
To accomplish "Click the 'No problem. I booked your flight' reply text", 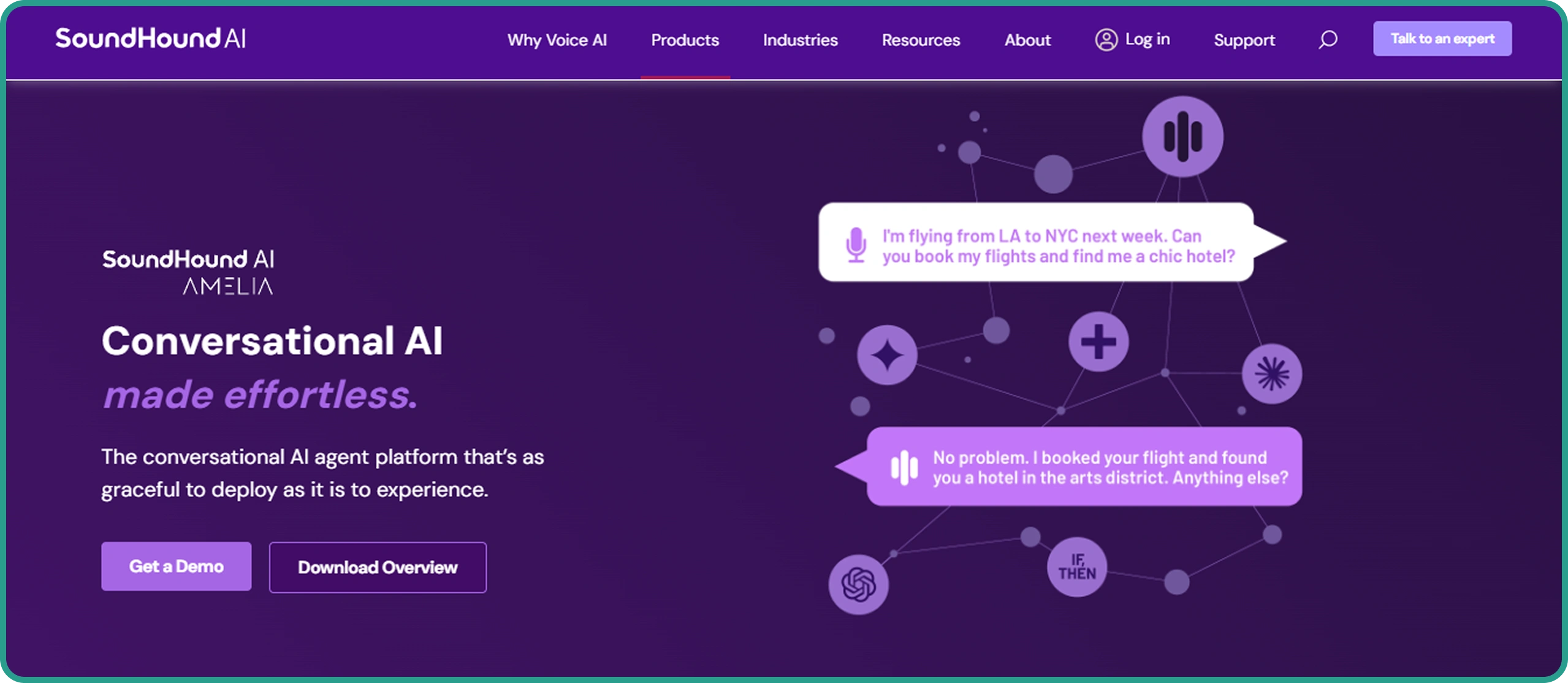I will (1110, 467).
